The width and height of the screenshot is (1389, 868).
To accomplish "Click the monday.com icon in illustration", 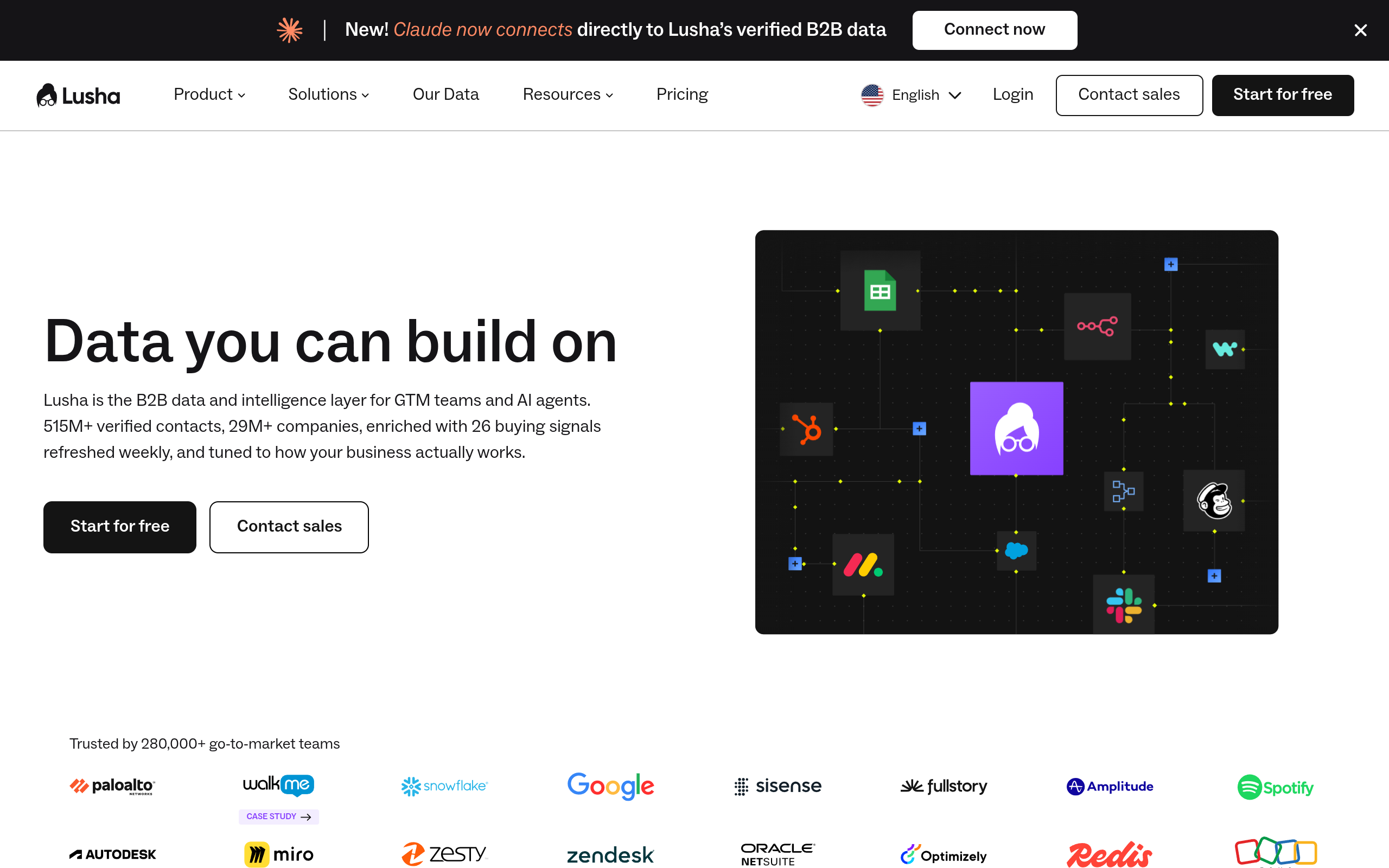I will click(863, 565).
